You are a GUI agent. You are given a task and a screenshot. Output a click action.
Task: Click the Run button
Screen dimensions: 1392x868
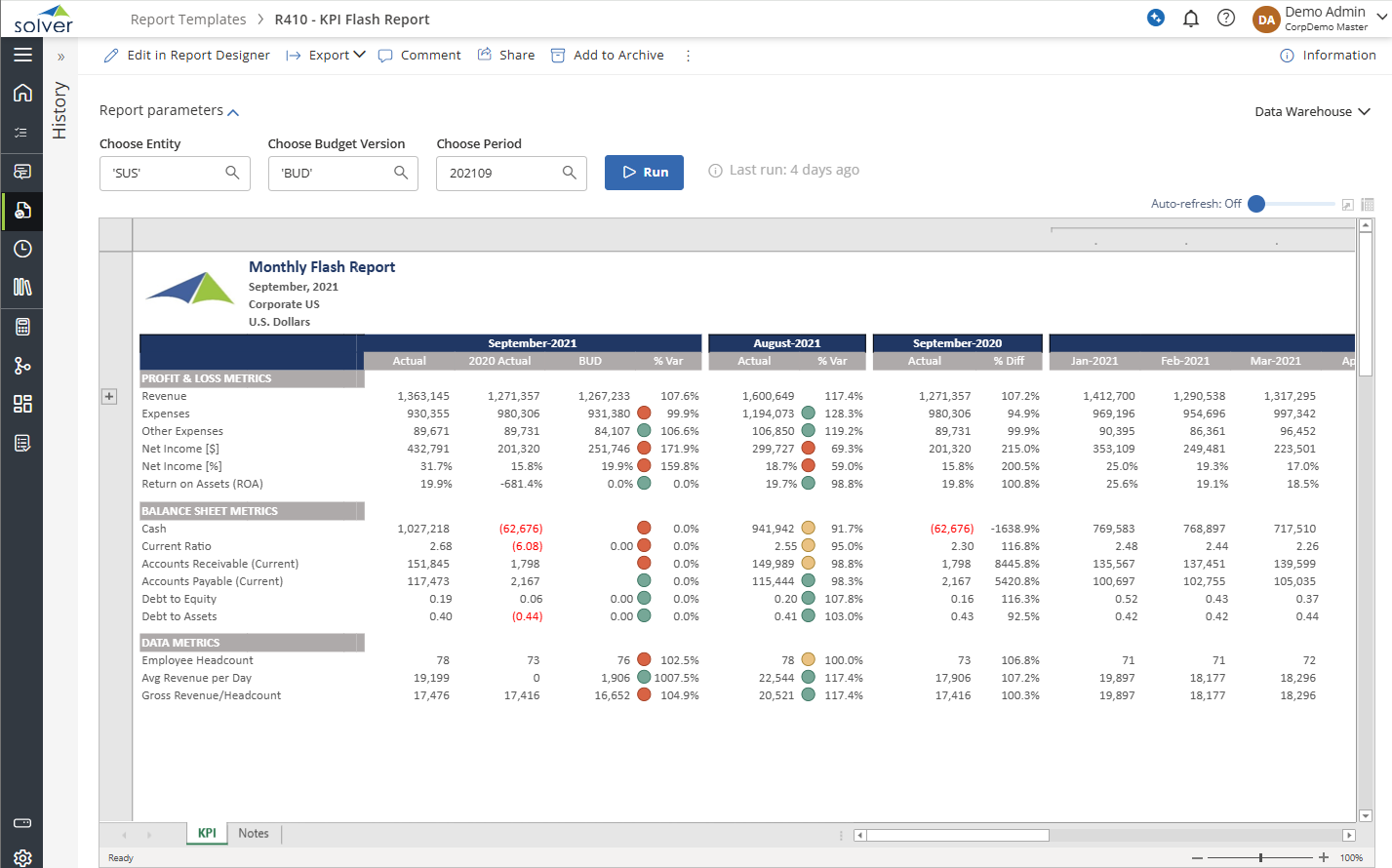(x=644, y=173)
